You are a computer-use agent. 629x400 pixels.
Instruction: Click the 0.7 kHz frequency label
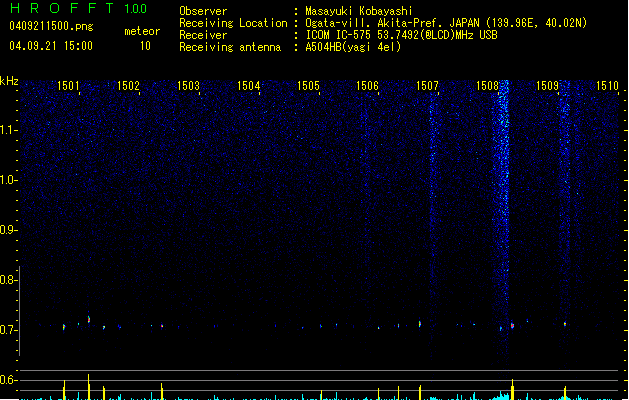(8, 330)
